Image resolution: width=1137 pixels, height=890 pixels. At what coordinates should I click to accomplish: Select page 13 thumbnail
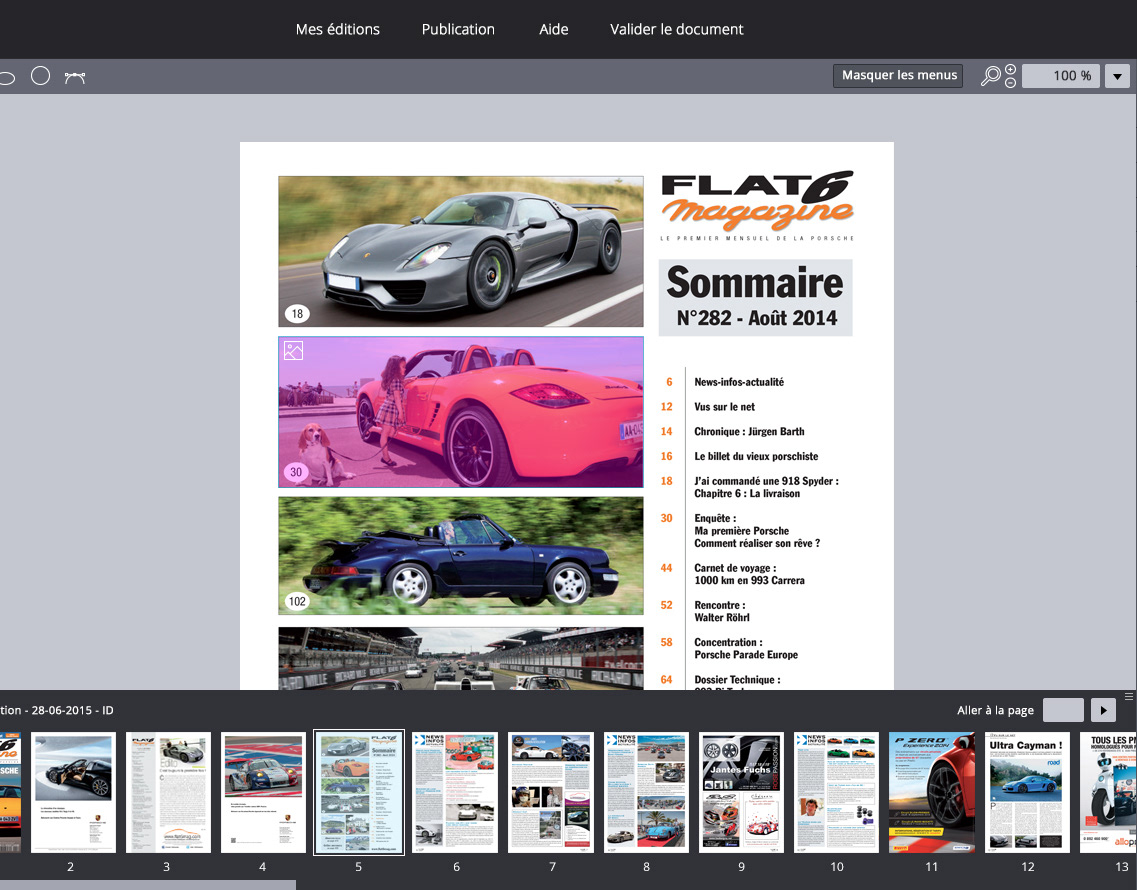1108,792
